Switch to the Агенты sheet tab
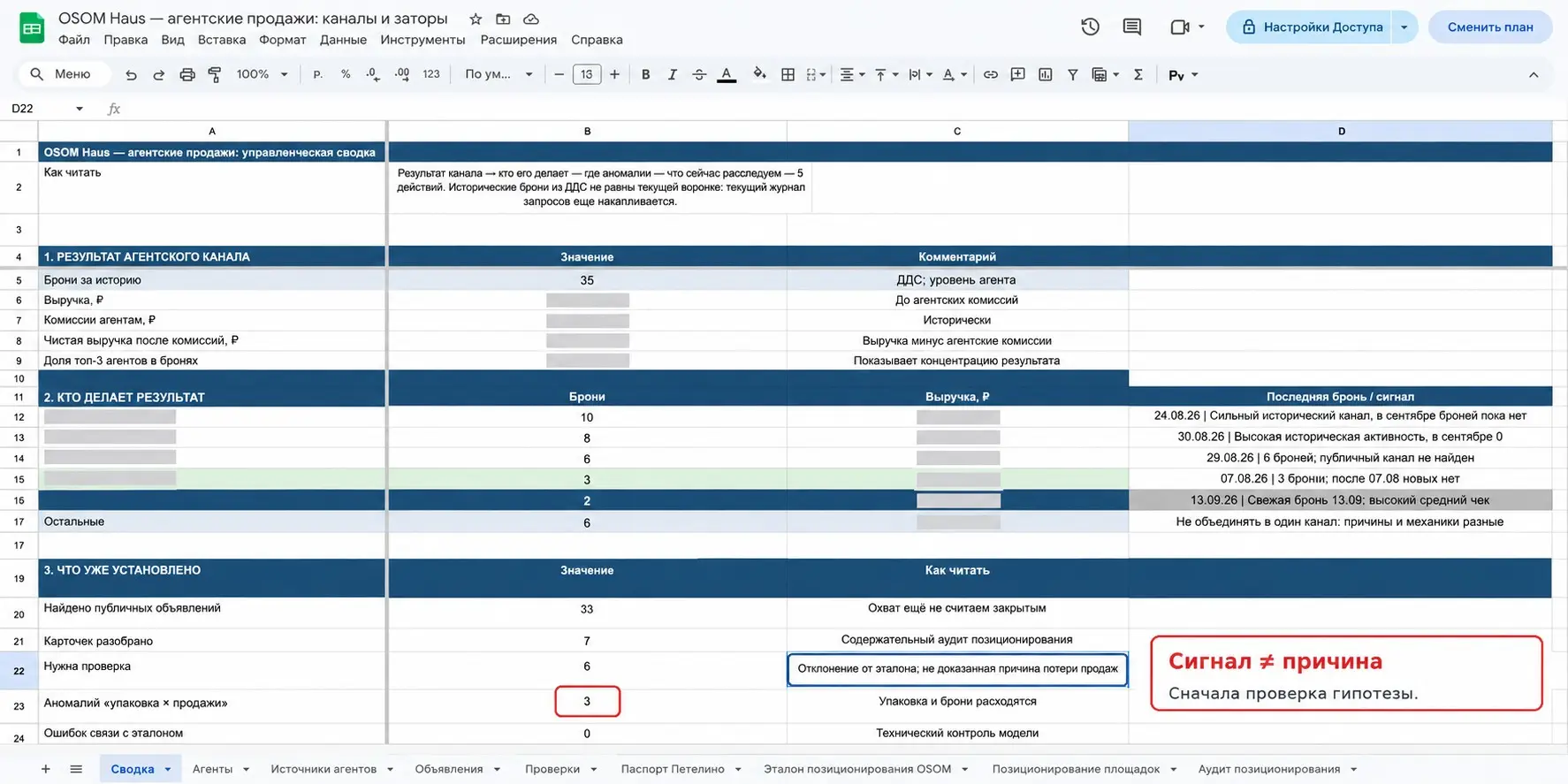Image resolution: width=1568 pixels, height=784 pixels. [212, 769]
